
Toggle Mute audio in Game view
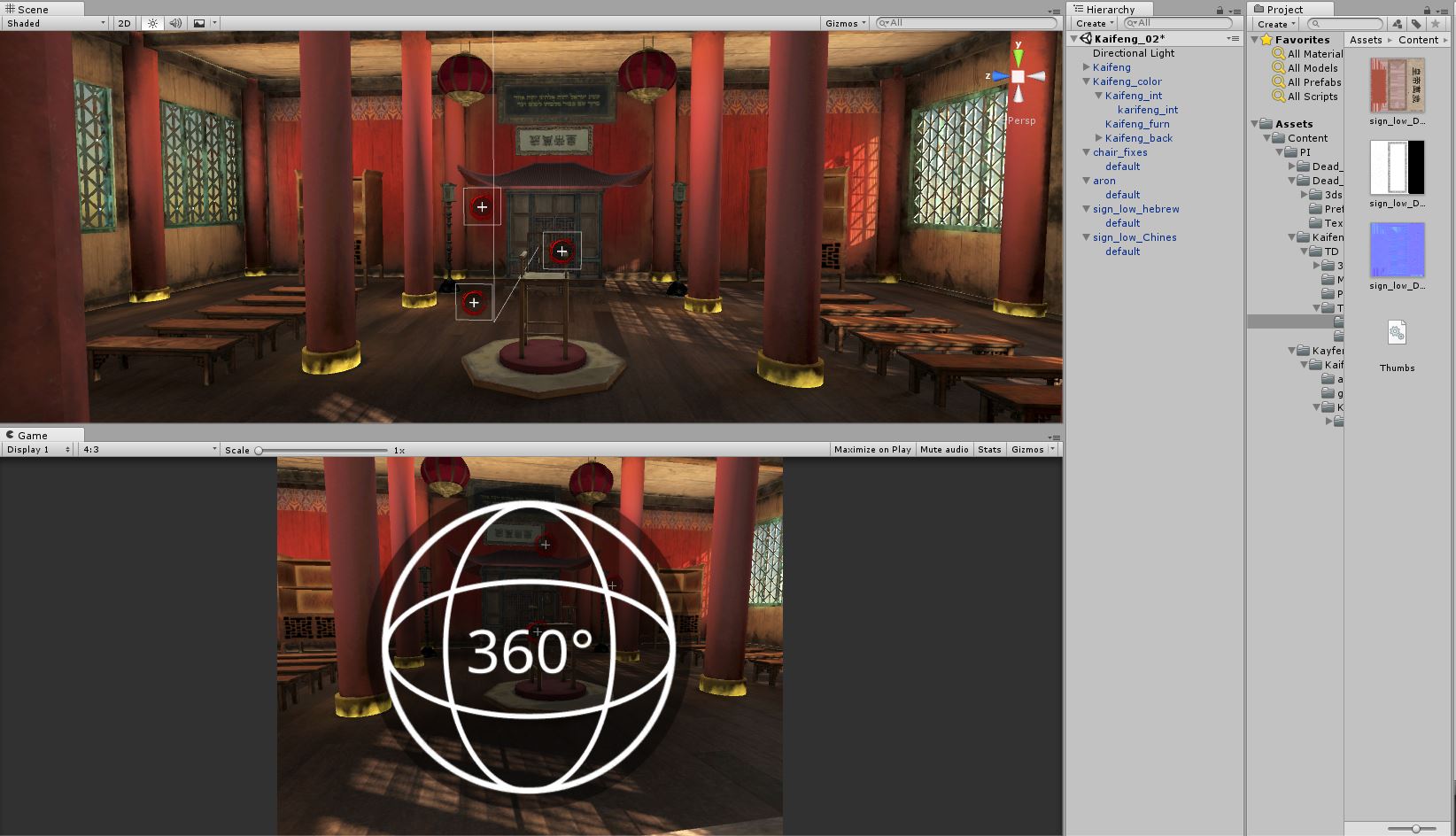(944, 450)
